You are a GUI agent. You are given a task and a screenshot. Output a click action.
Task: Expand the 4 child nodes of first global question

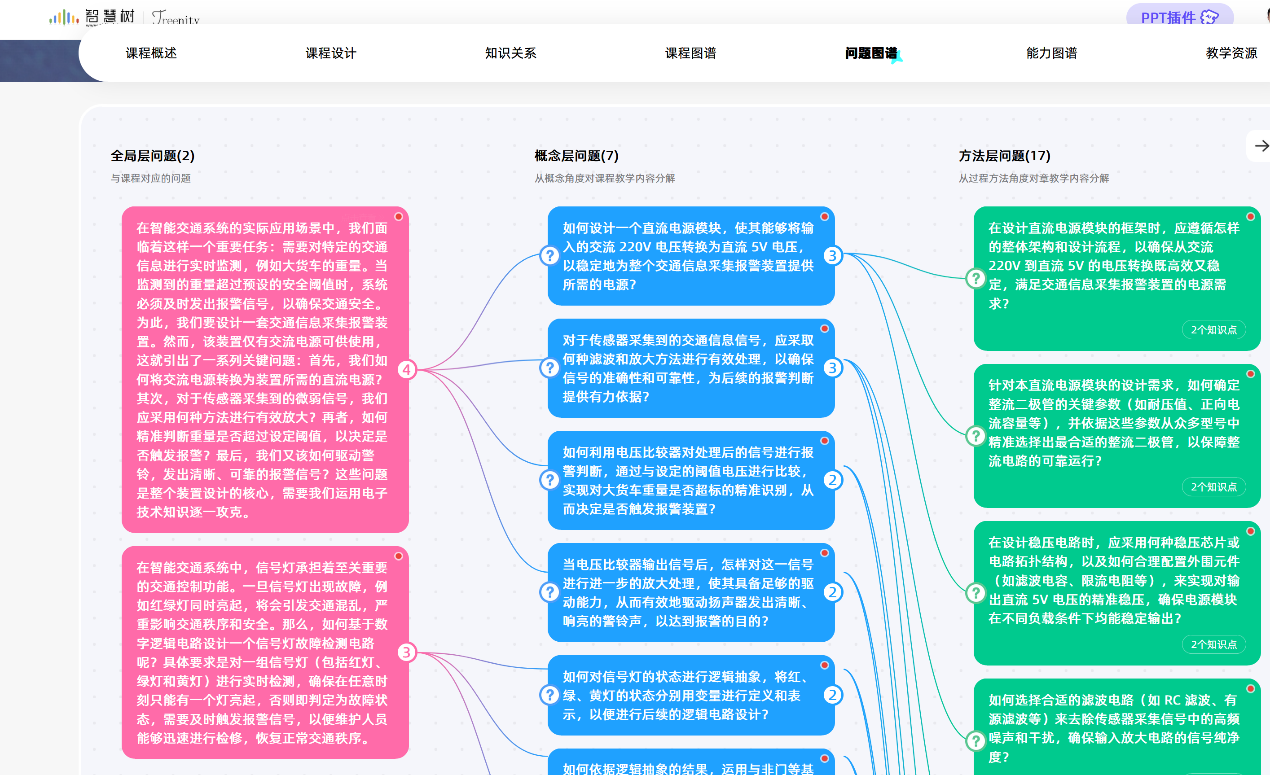tap(406, 370)
